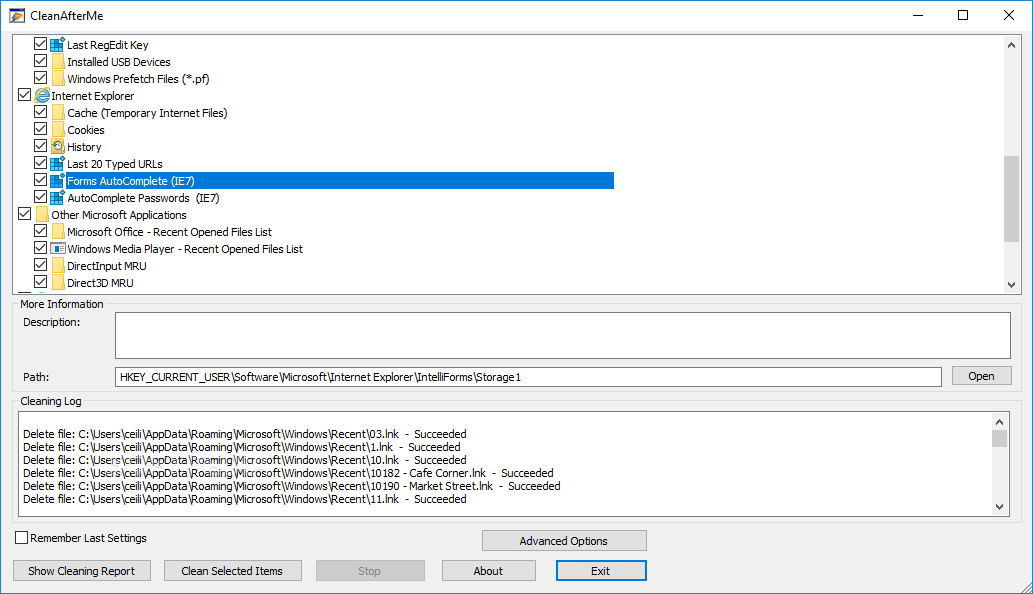Click item list scrollbar up arrow
The image size is (1033, 594).
click(x=1011, y=45)
